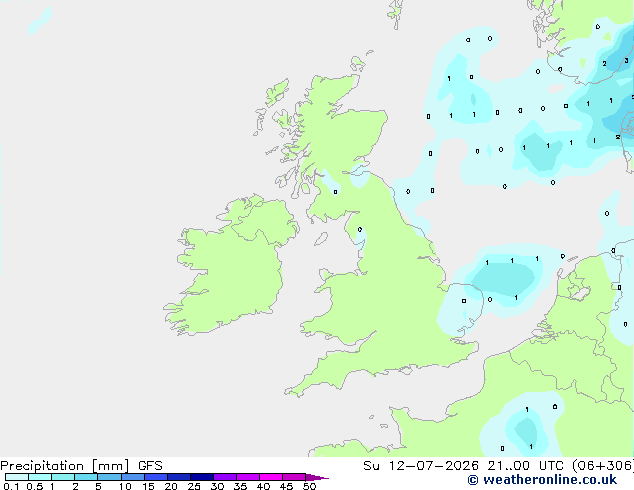Click the 20–25 mm legend color swatch
The width and height of the screenshot is (634, 490).
tap(179, 477)
